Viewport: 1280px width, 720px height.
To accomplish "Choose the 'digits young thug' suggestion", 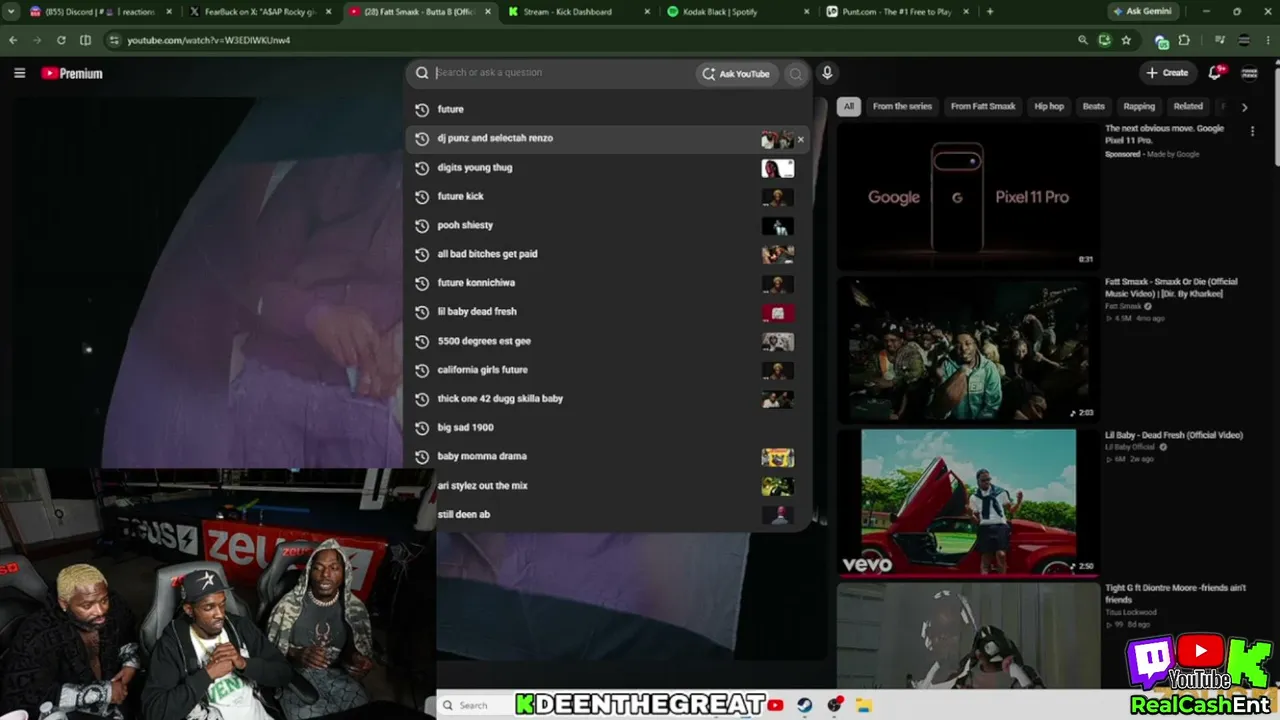I will (x=607, y=167).
